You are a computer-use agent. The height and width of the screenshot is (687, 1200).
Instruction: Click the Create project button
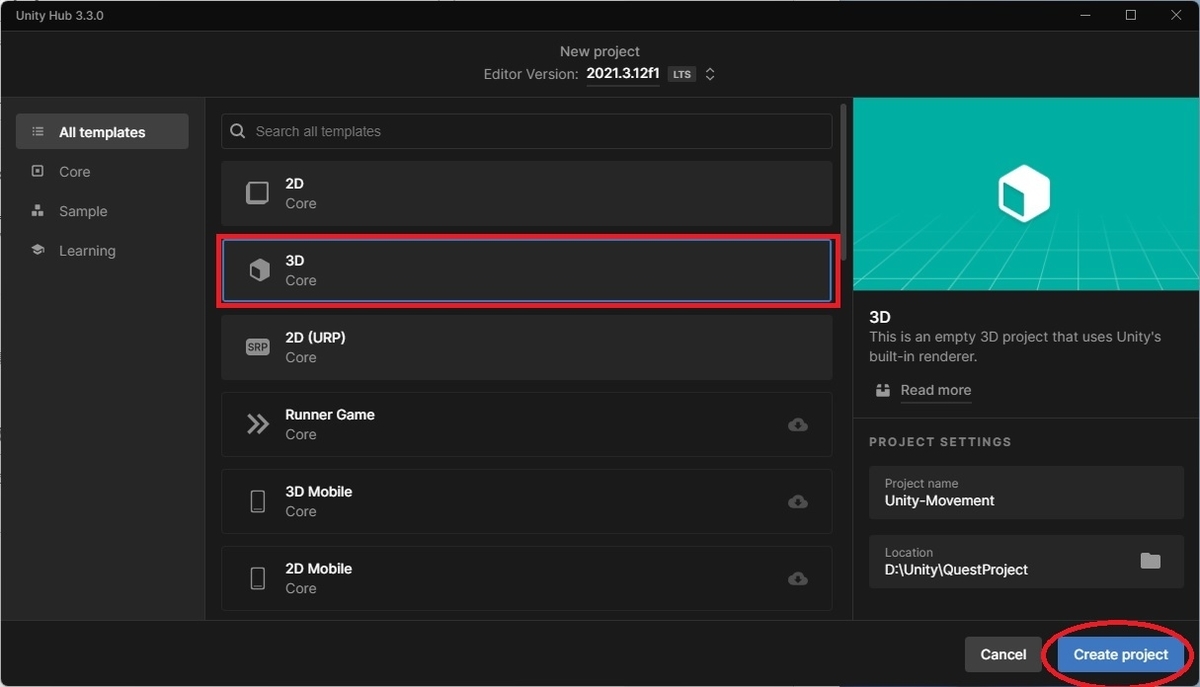coord(1120,654)
